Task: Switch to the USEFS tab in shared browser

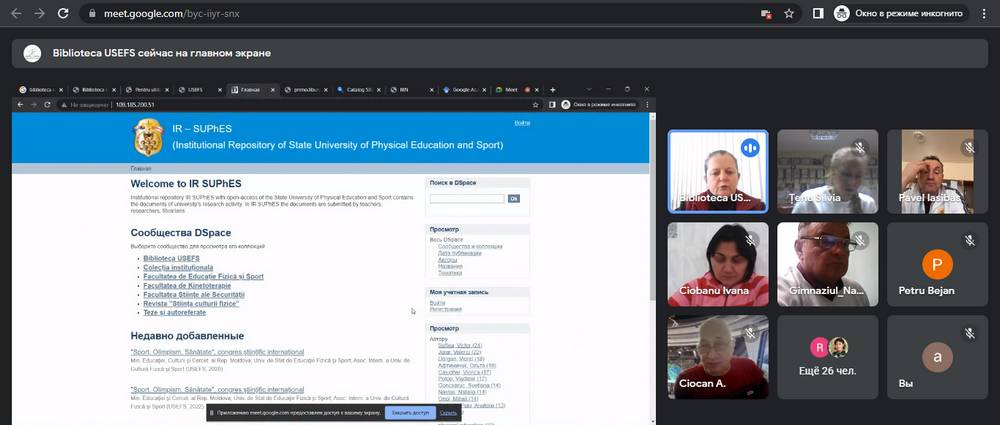Action: [198, 90]
